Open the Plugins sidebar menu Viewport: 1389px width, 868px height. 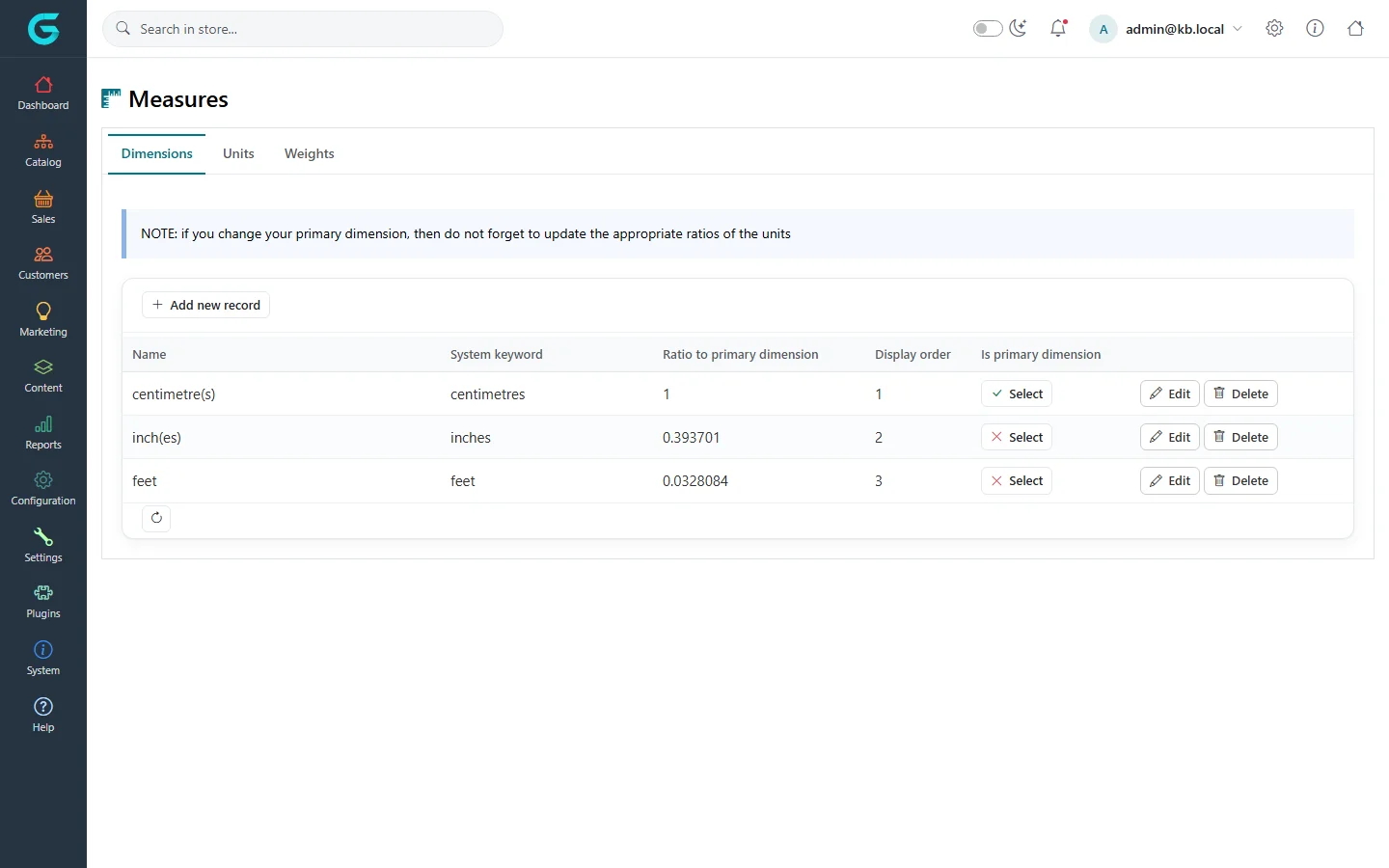[43, 602]
